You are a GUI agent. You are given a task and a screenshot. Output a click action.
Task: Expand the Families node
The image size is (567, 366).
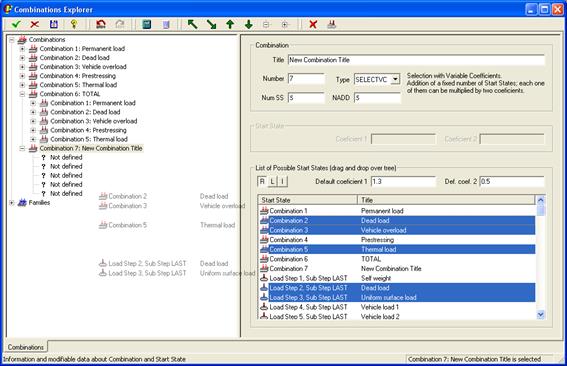[x=12, y=203]
